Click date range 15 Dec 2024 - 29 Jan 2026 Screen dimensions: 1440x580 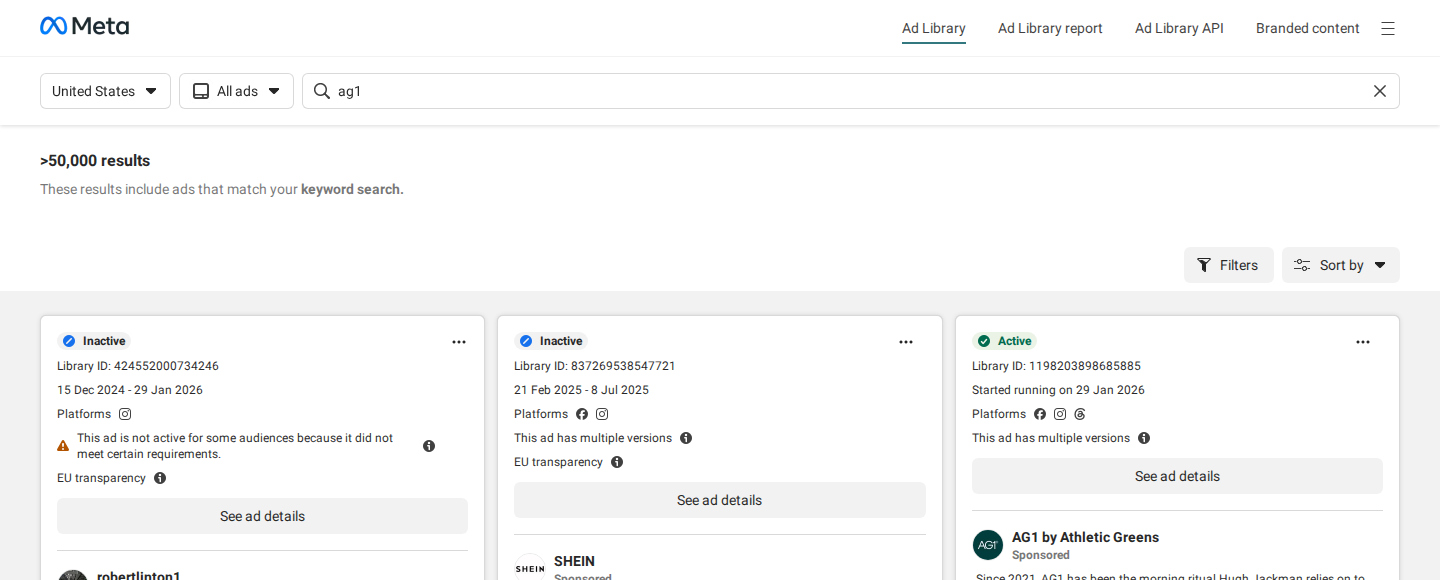[x=130, y=390]
